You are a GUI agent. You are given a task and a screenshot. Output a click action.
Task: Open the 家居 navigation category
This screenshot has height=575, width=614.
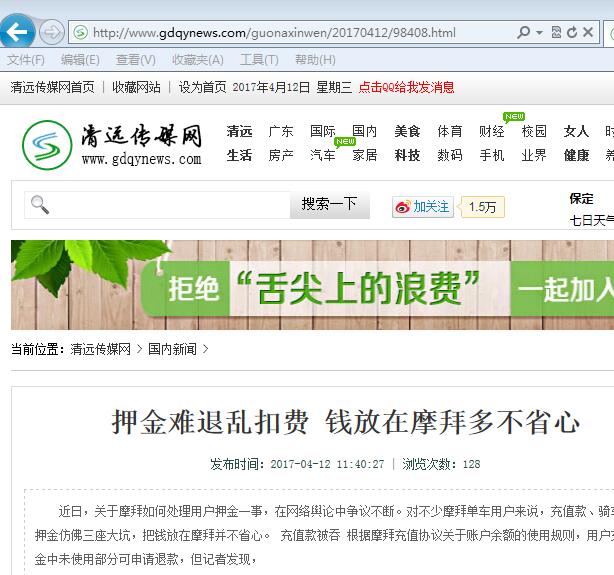tap(365, 156)
